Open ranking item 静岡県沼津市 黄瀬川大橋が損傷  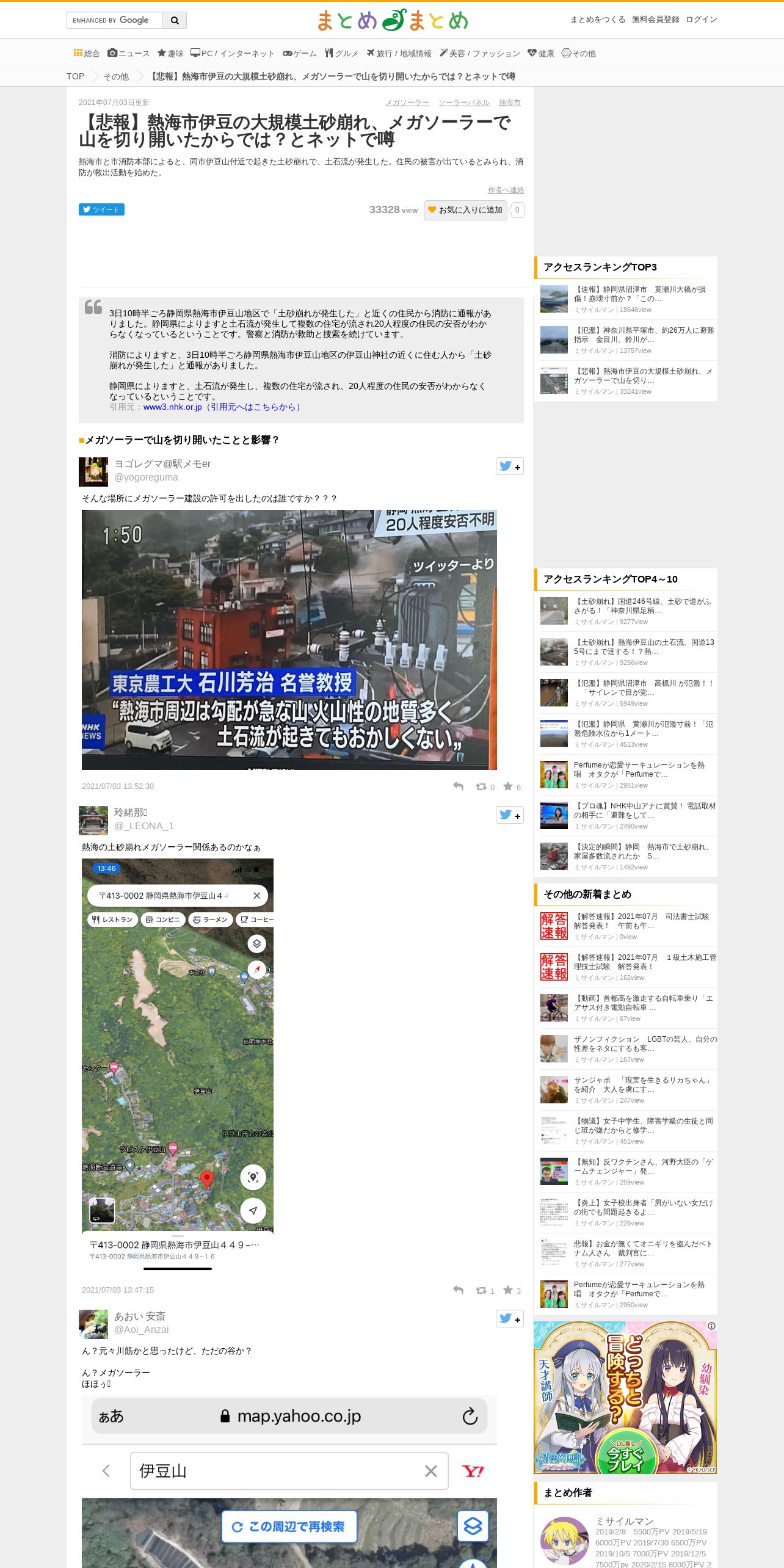pos(640,294)
